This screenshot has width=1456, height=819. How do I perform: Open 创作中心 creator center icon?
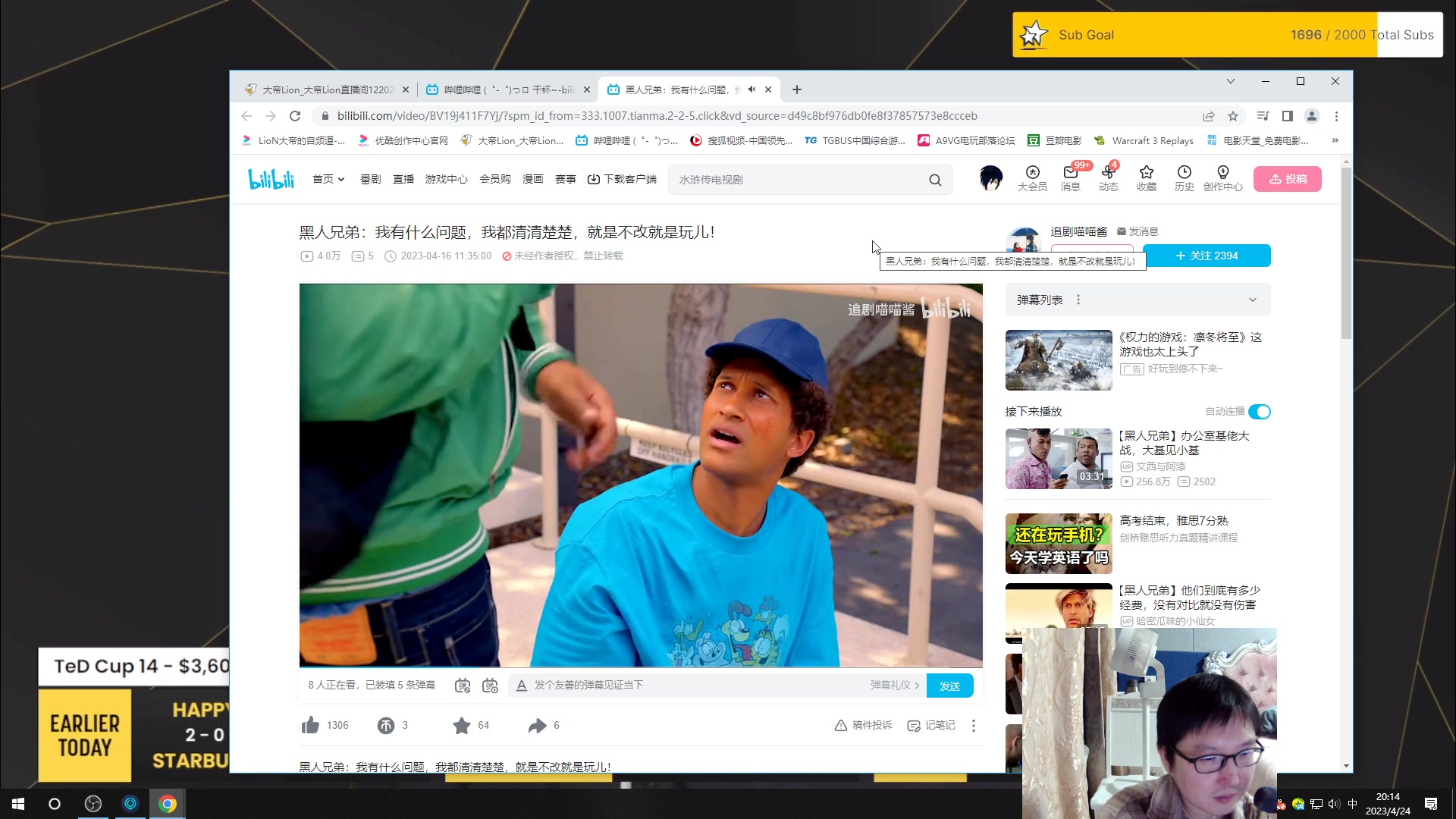point(1222,179)
